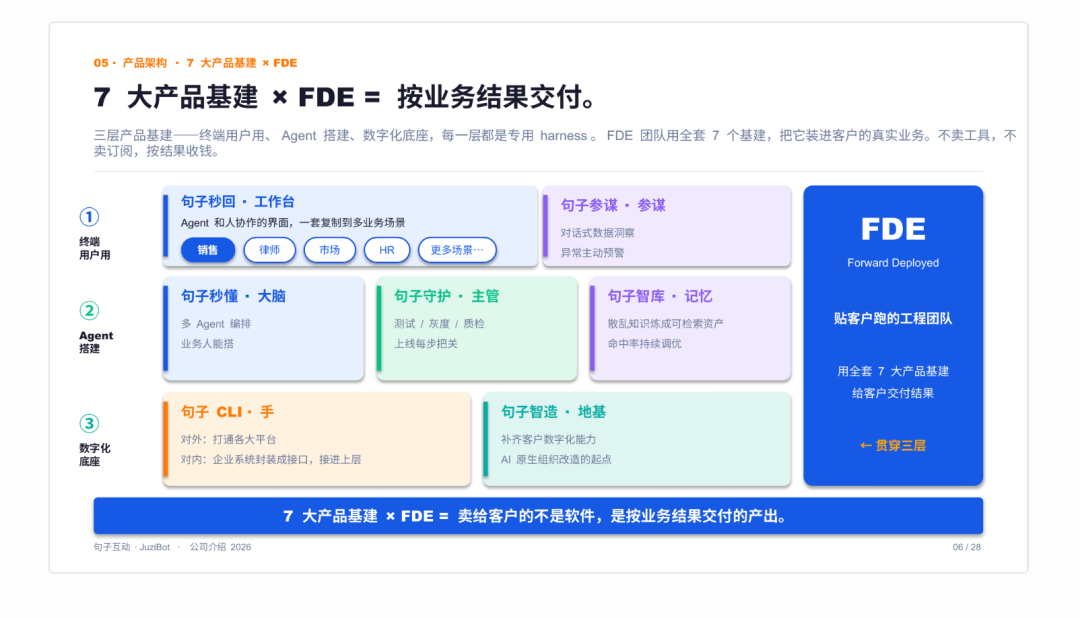1080x618 pixels.
Task: Click the Forward Deployed subtitle
Action: click(x=893, y=262)
